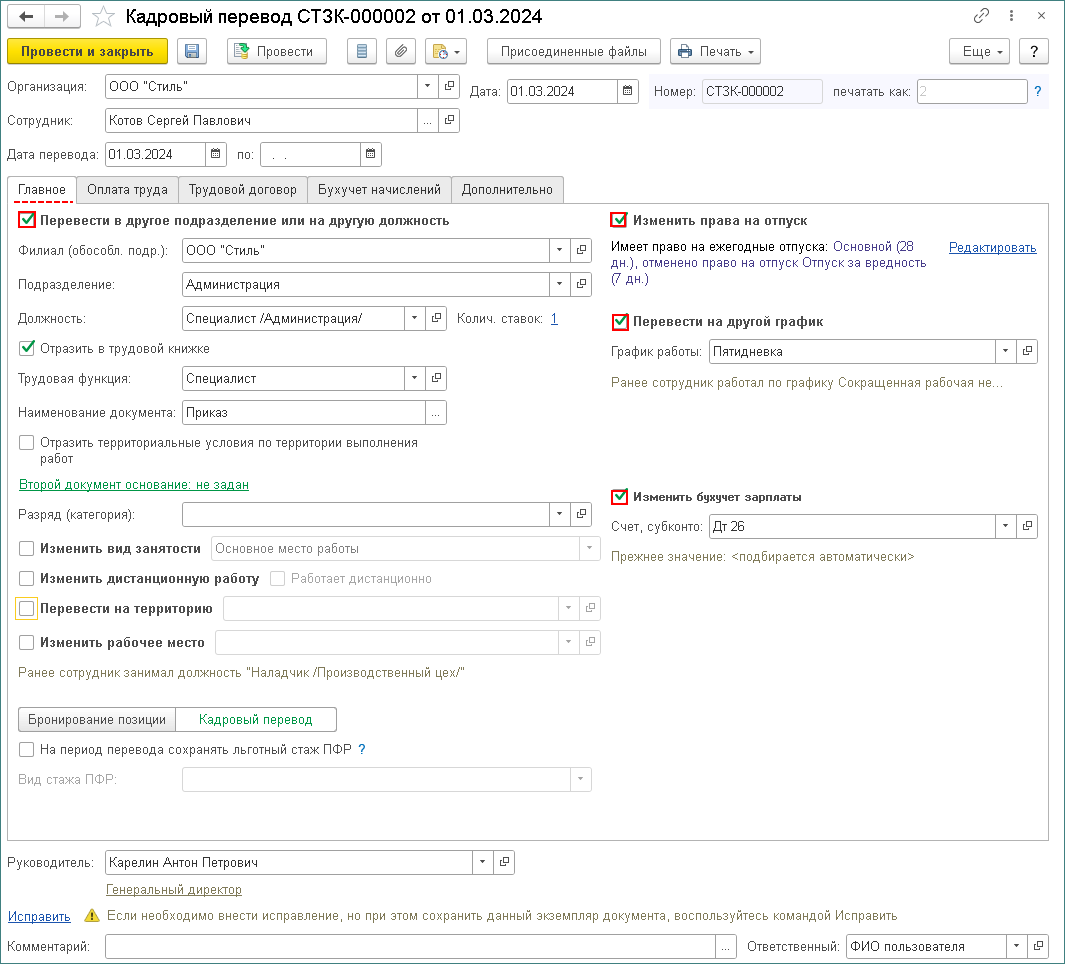Open the Подразделение record via open icon
The height and width of the screenshot is (964, 1065).
tap(581, 284)
